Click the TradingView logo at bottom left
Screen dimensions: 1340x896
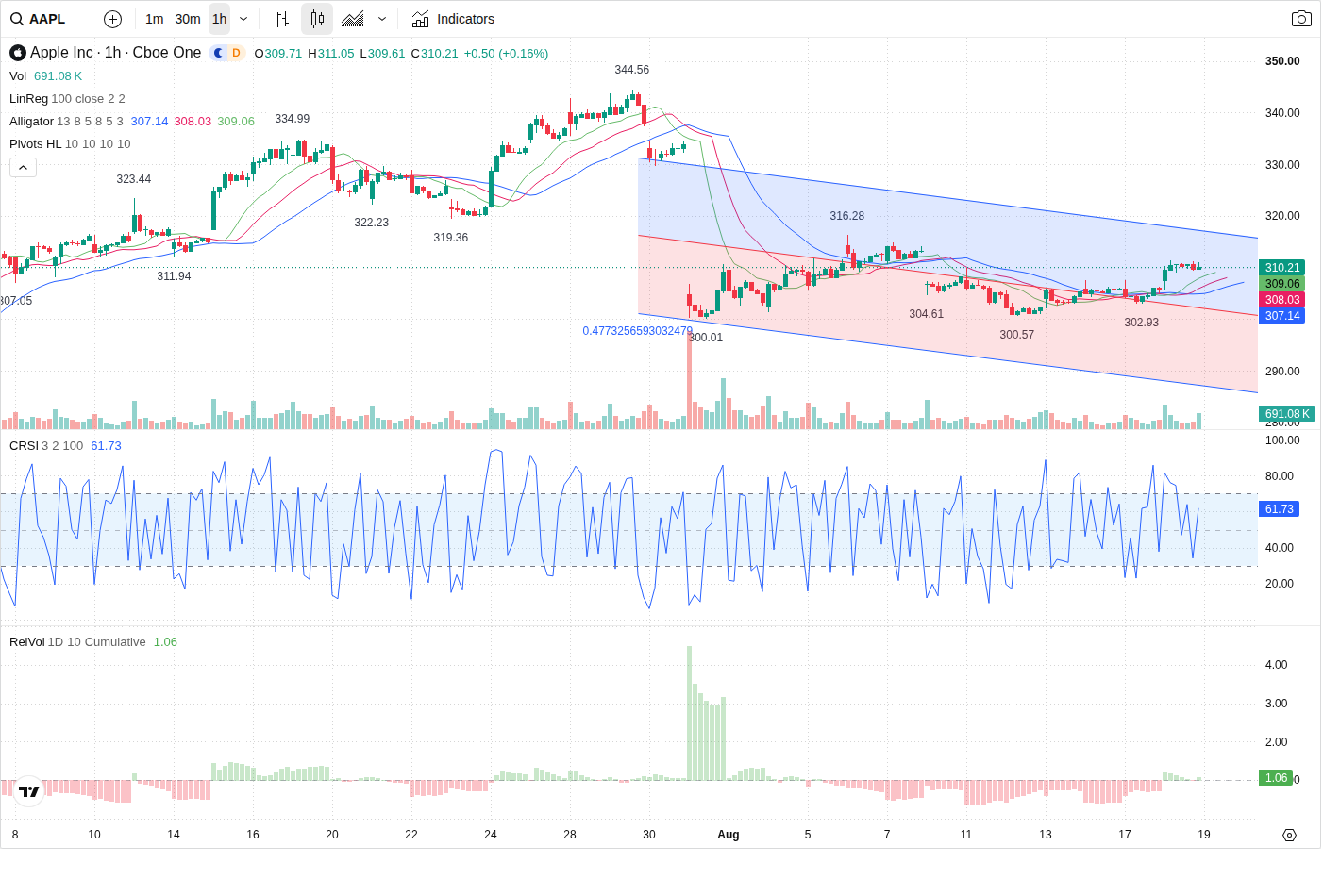[29, 791]
